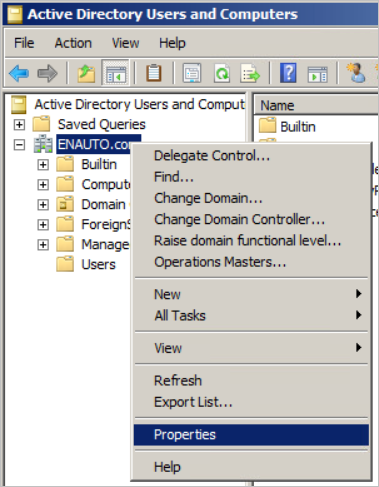Open the Help menu in menu bar

tap(172, 43)
